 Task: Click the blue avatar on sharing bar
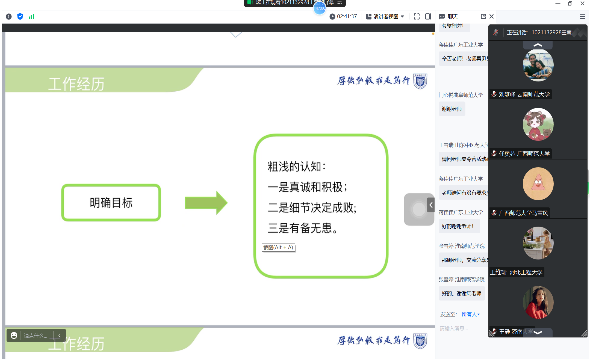[319, 8]
